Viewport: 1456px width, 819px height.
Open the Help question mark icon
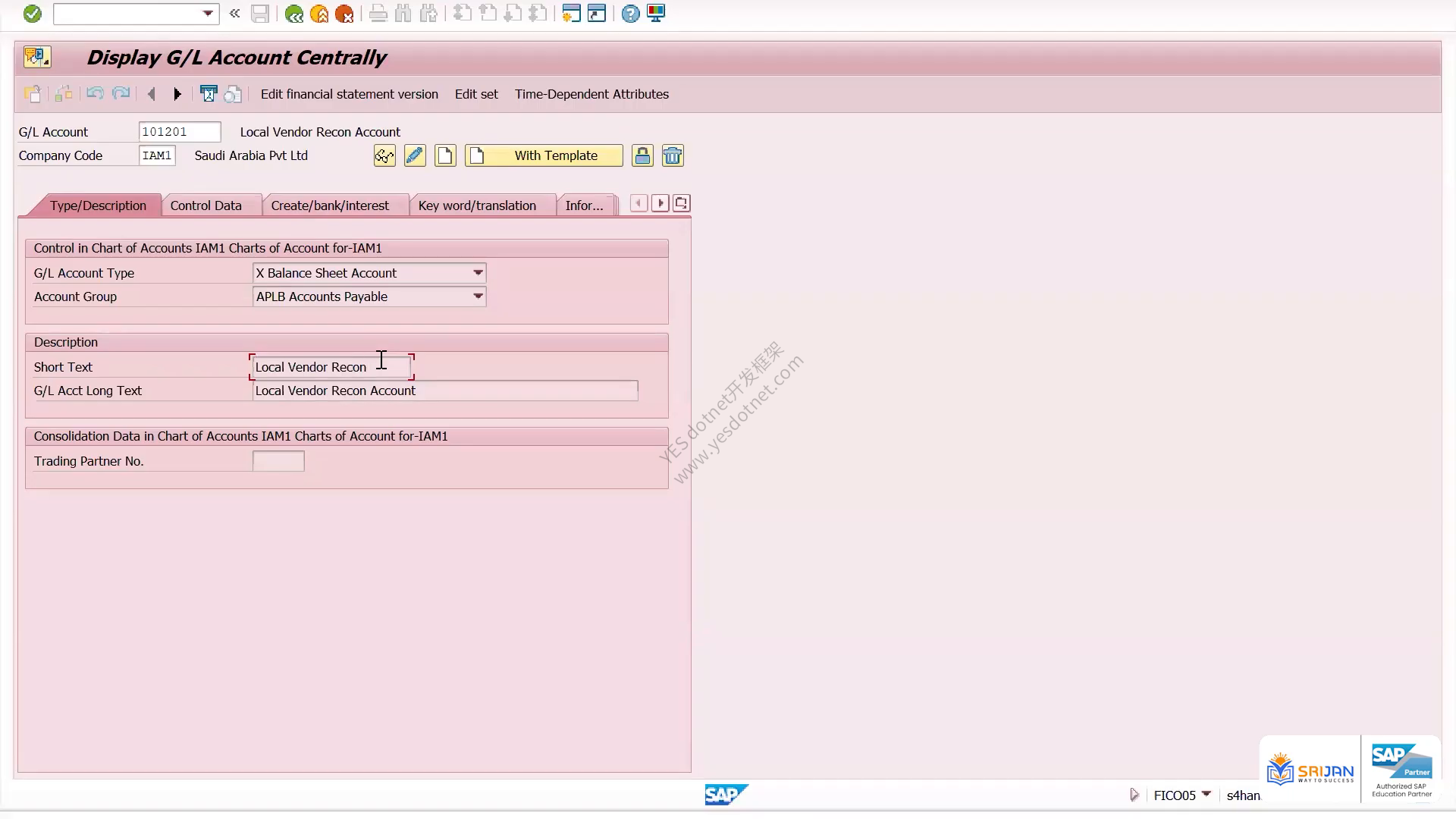coord(630,14)
